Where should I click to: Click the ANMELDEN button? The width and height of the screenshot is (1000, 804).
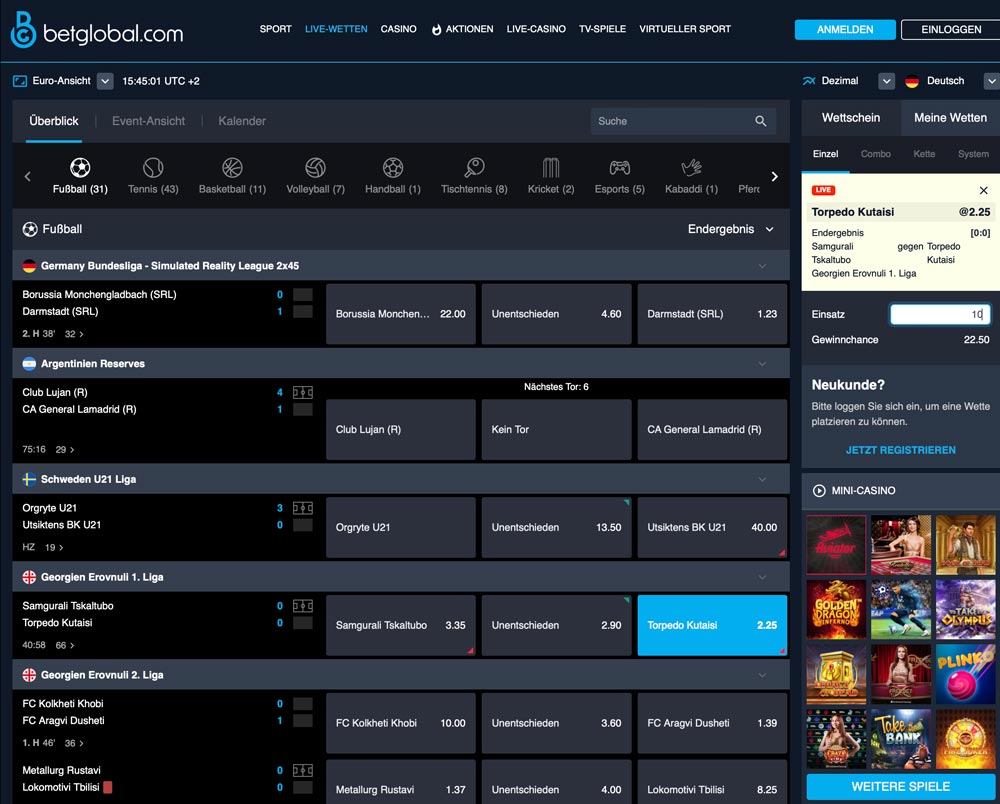(845, 30)
